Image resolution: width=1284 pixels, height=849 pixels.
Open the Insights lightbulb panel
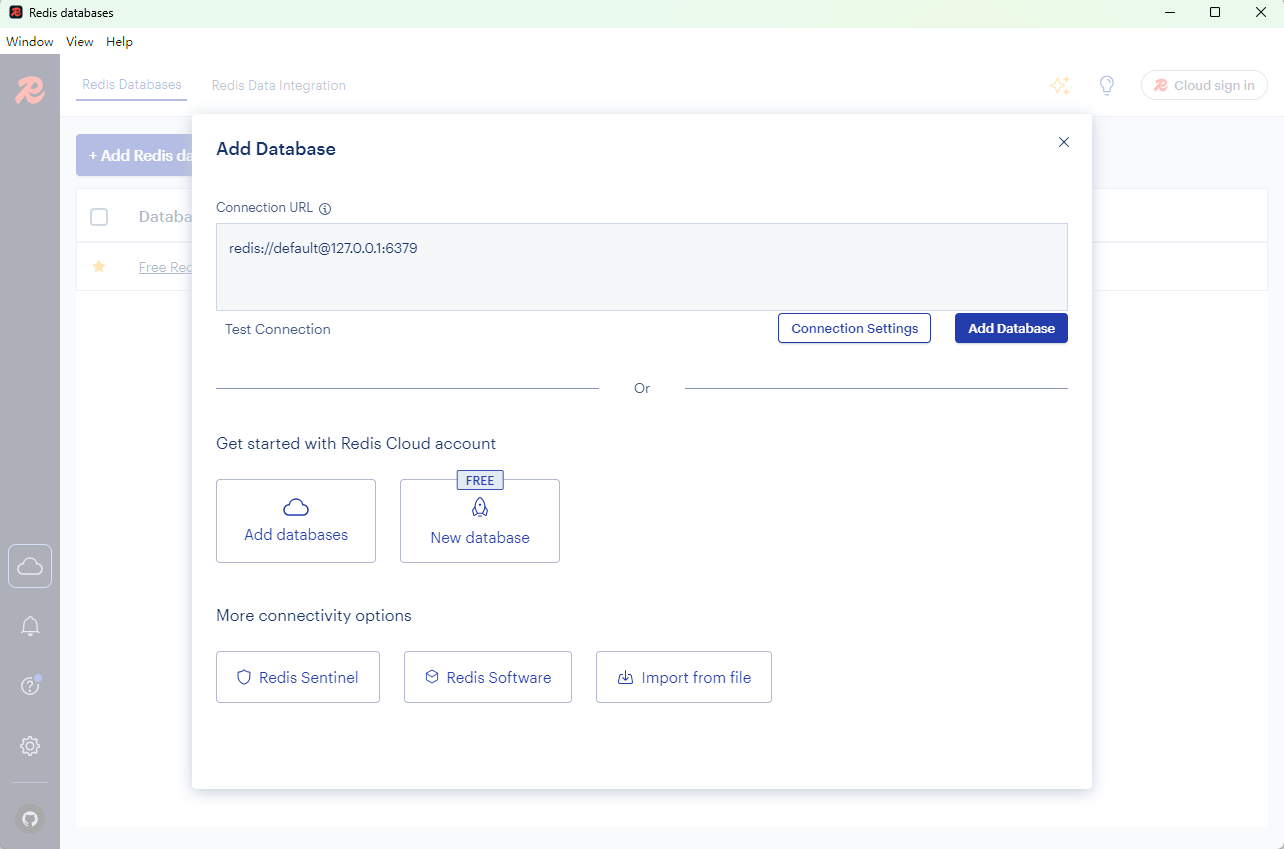(1107, 85)
